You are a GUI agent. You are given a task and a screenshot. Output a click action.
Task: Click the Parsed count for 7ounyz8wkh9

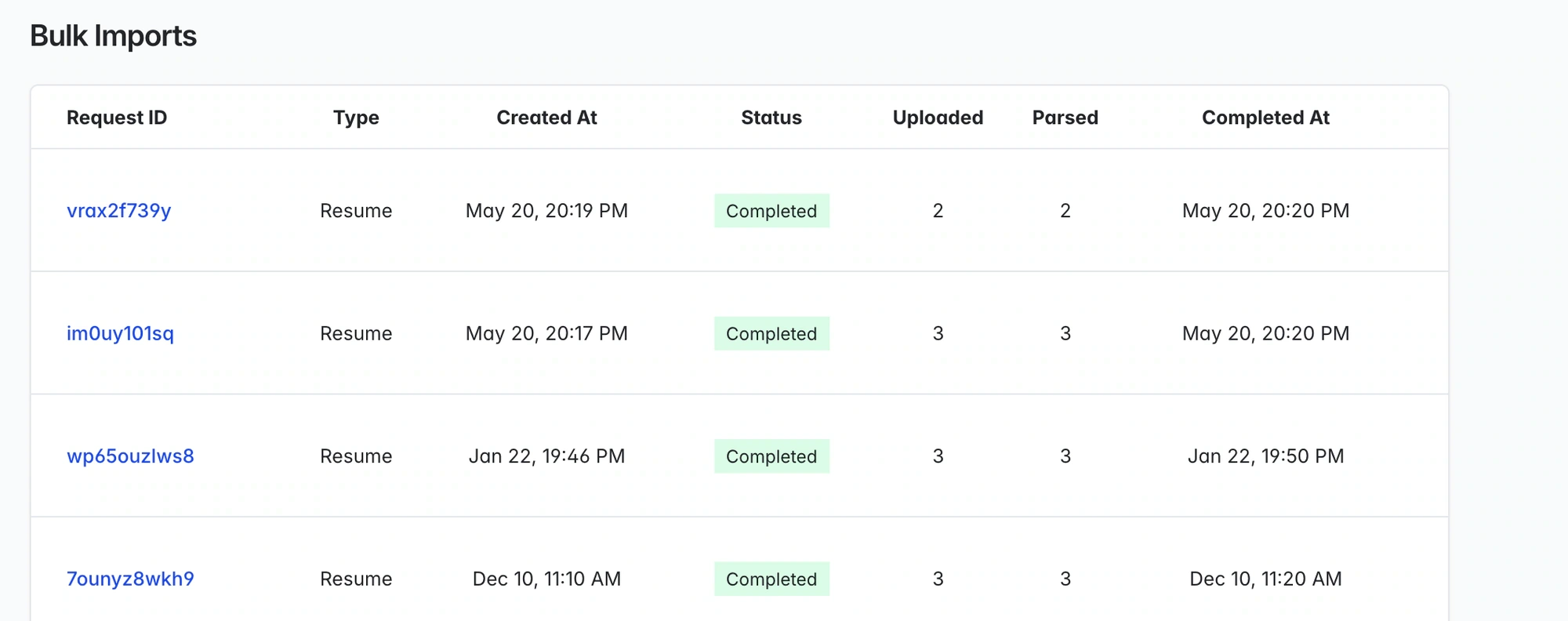[x=1065, y=579]
